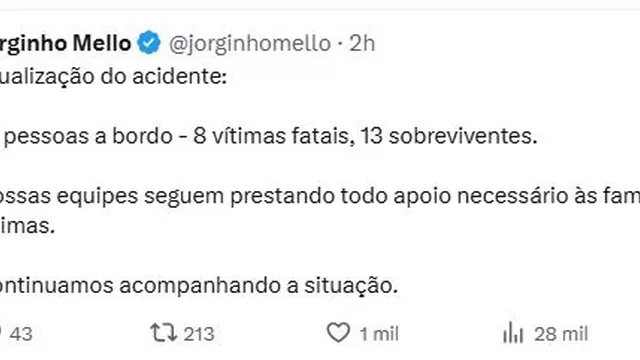Viewport: 640px width, 360px height.
Task: Open the @jorginhomello handle link
Action: click(250, 44)
